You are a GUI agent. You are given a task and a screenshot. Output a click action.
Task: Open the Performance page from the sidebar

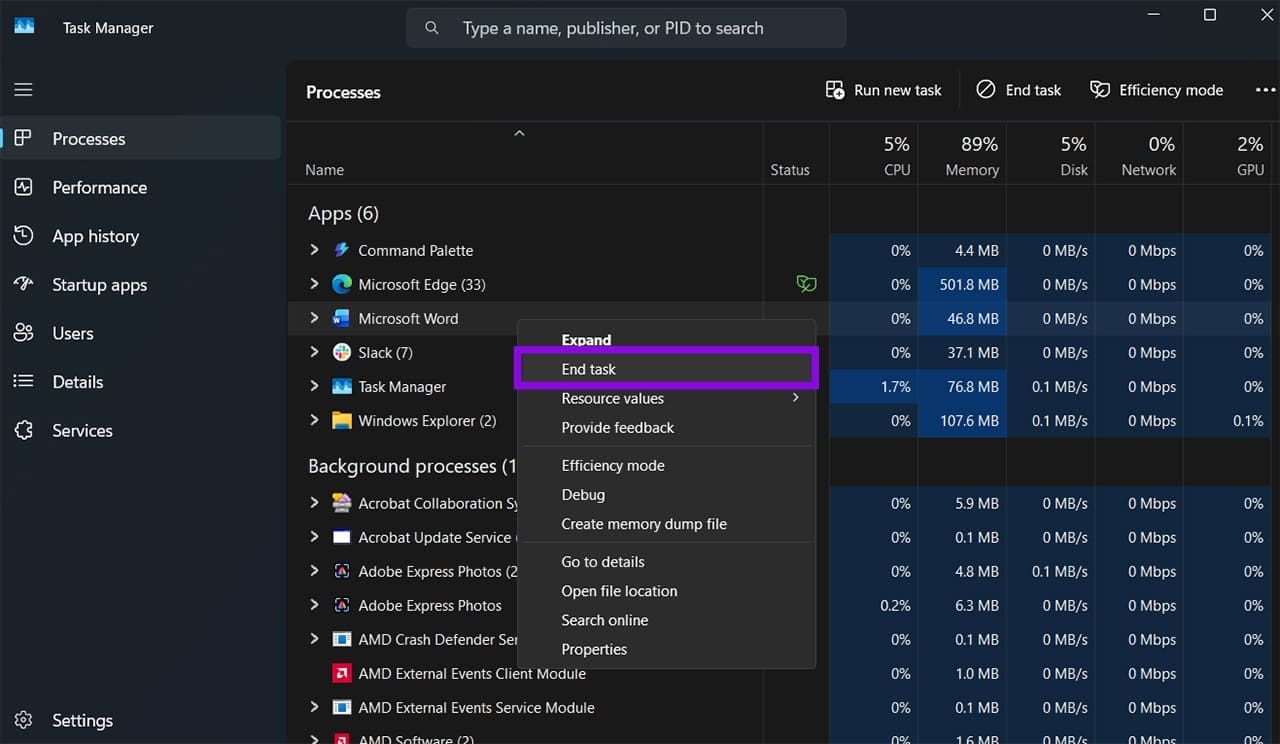[x=141, y=187]
